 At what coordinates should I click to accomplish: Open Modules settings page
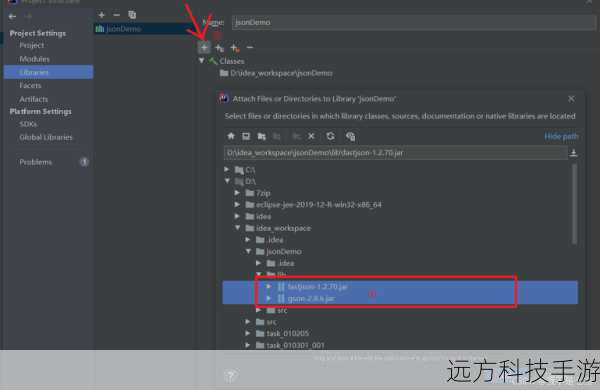[x=34, y=59]
